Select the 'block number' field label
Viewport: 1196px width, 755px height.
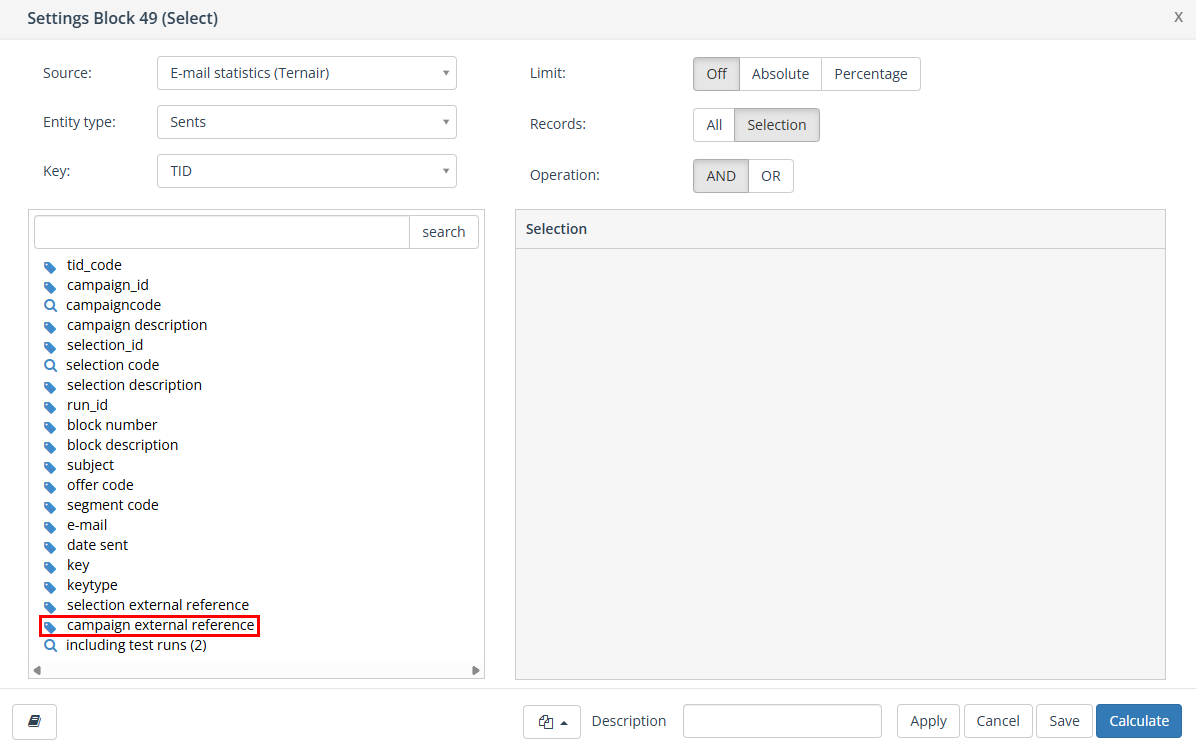point(112,425)
